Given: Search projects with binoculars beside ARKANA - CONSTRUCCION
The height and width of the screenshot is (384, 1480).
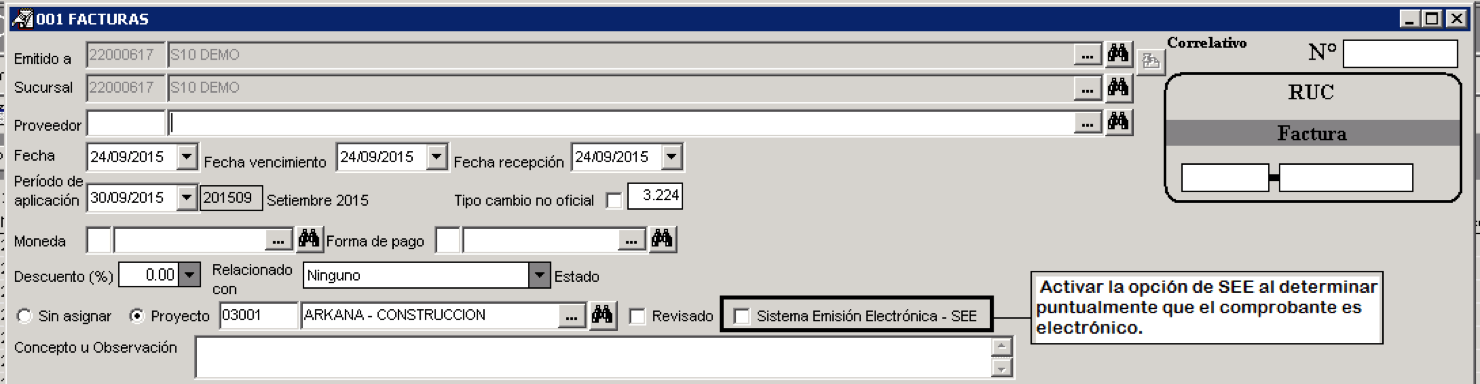Looking at the screenshot, I should click(601, 315).
